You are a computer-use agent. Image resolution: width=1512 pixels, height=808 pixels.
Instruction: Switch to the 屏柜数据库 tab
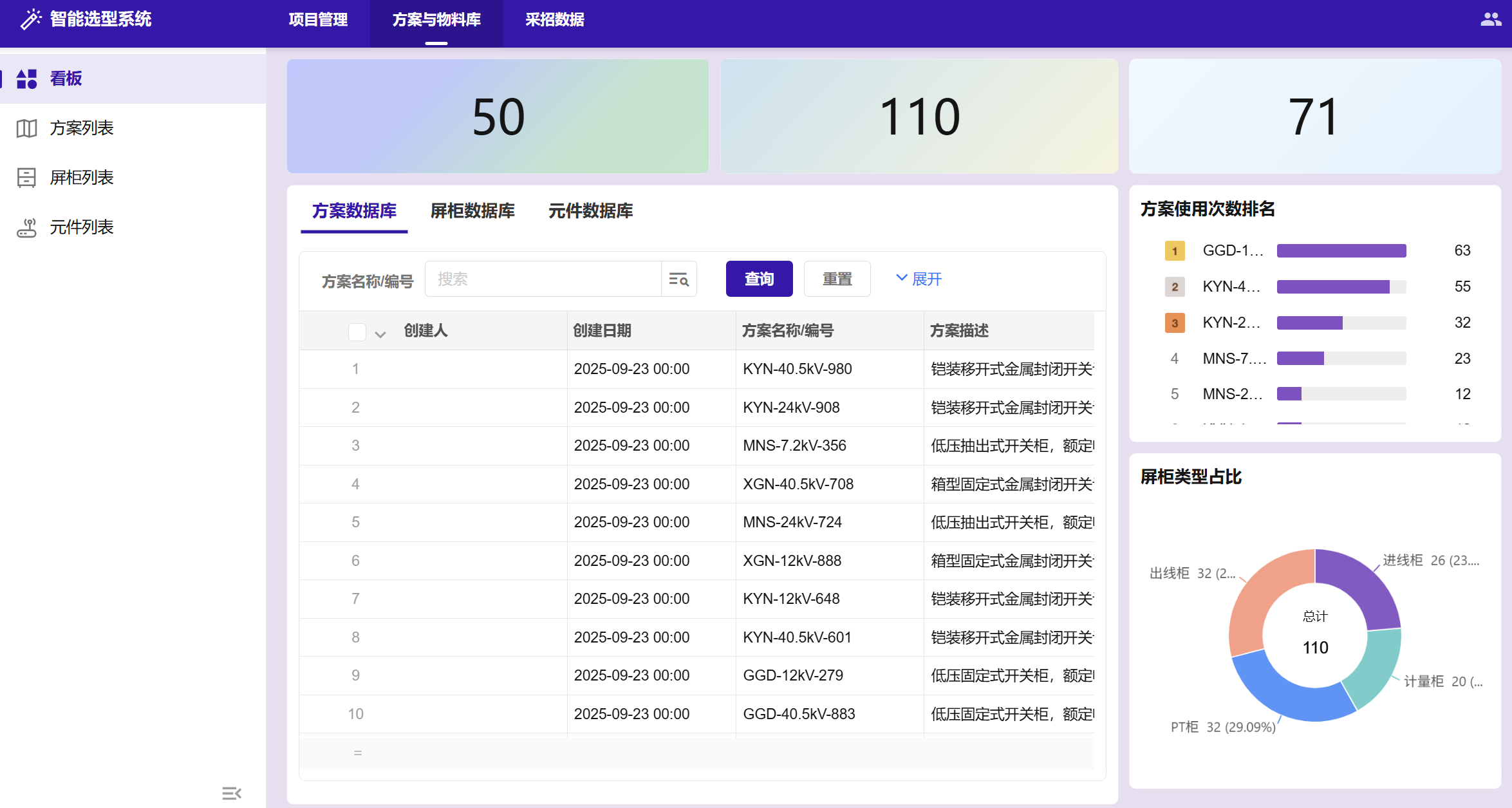point(472,211)
